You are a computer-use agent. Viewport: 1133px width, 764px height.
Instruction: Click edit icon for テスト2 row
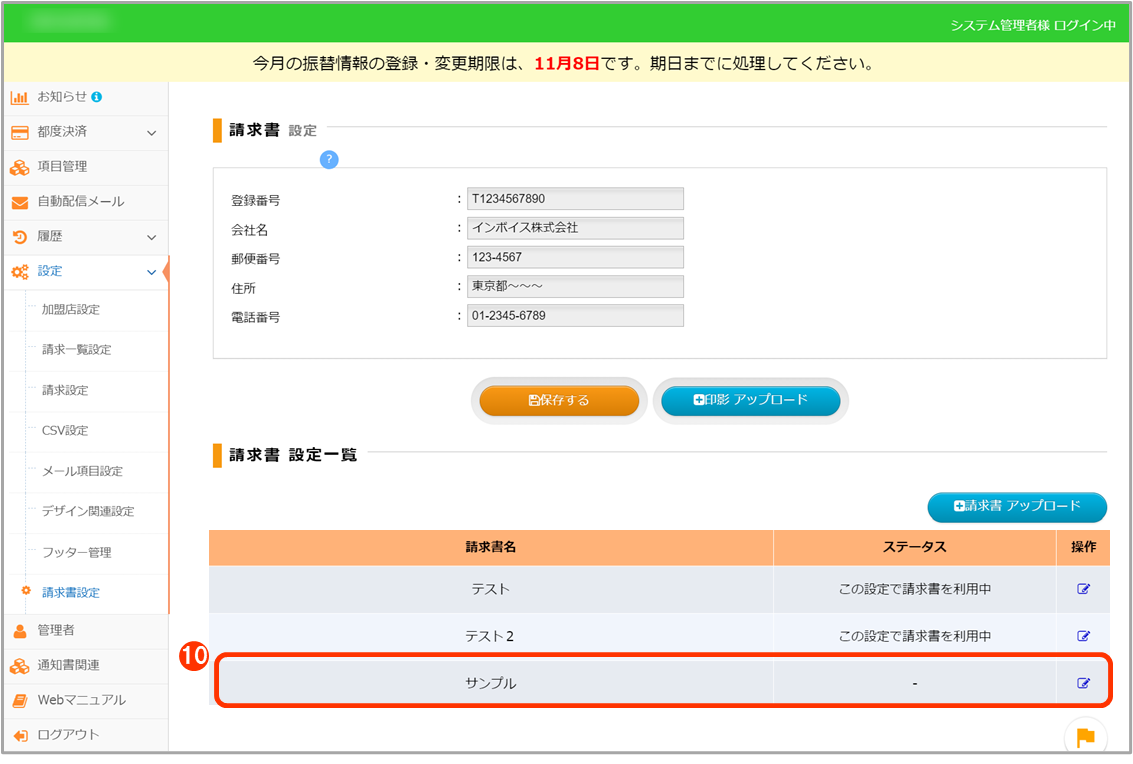[x=1083, y=636]
